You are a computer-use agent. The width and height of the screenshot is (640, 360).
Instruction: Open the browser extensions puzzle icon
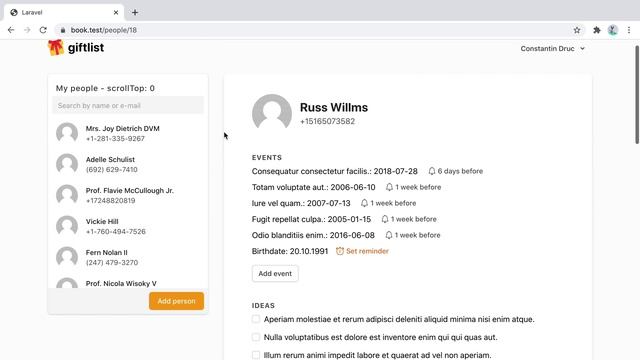click(597, 30)
